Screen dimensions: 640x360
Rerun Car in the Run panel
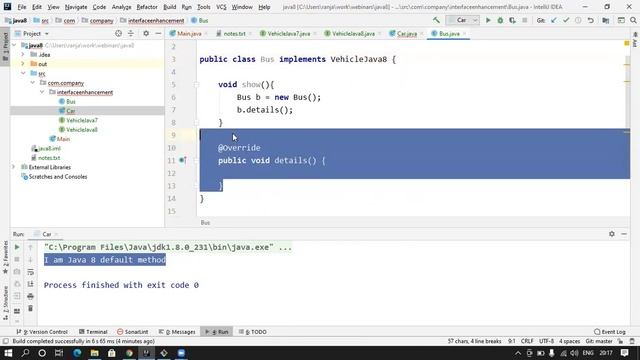click(17, 247)
